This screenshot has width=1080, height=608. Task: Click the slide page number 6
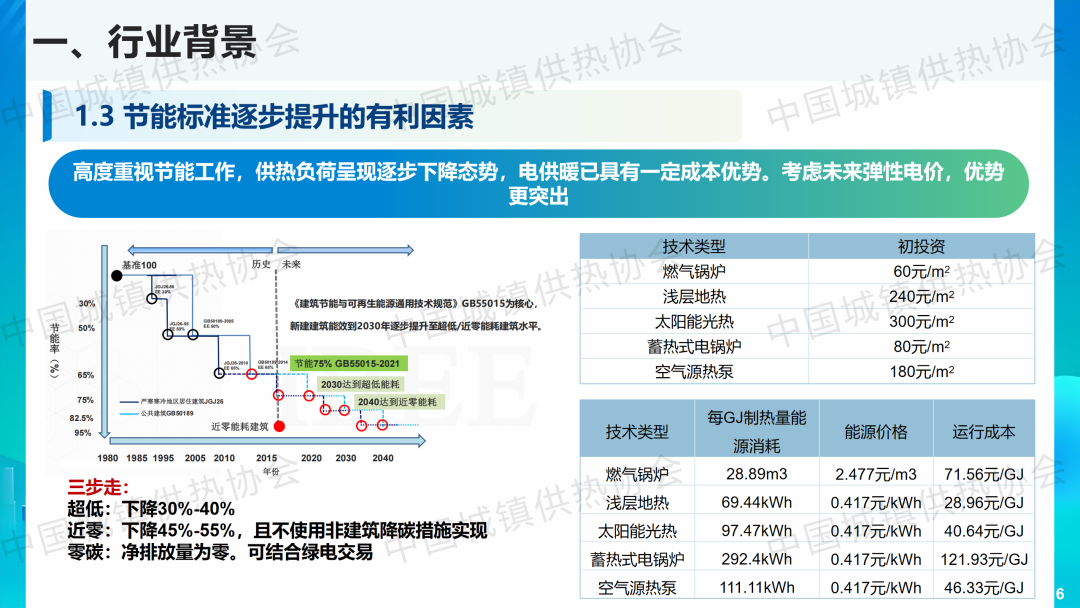click(x=1061, y=592)
